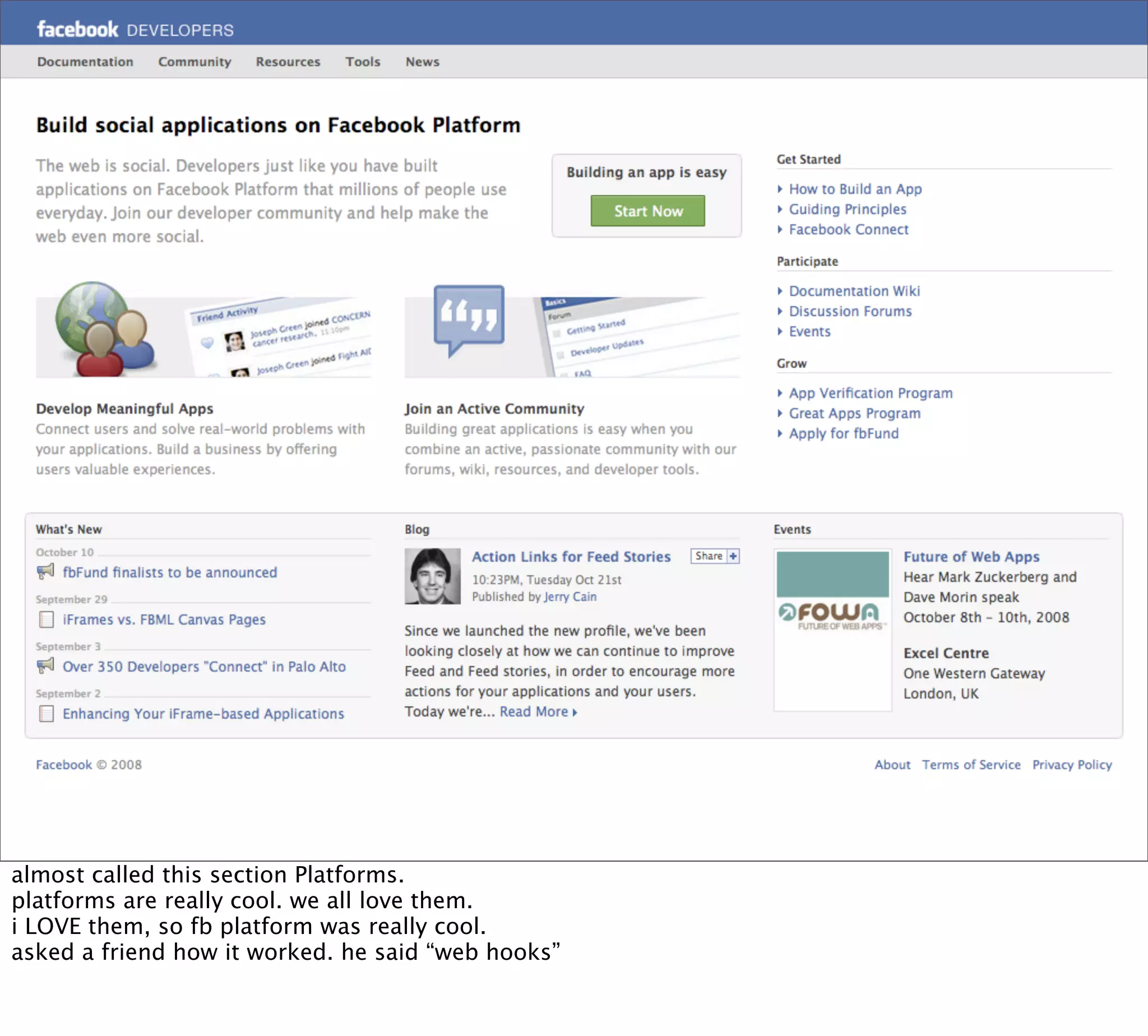Click arrow beside App Verification Program
The image size is (1148, 1036).
(780, 393)
